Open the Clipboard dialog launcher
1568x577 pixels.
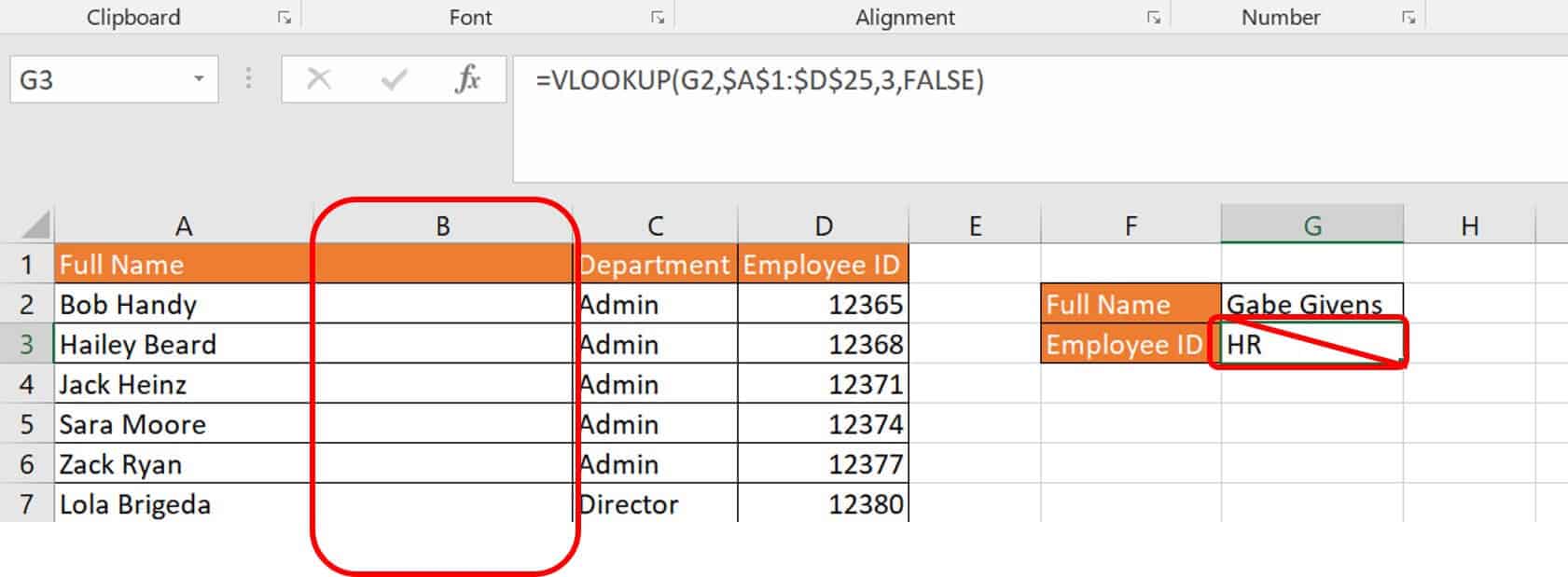click(x=284, y=18)
